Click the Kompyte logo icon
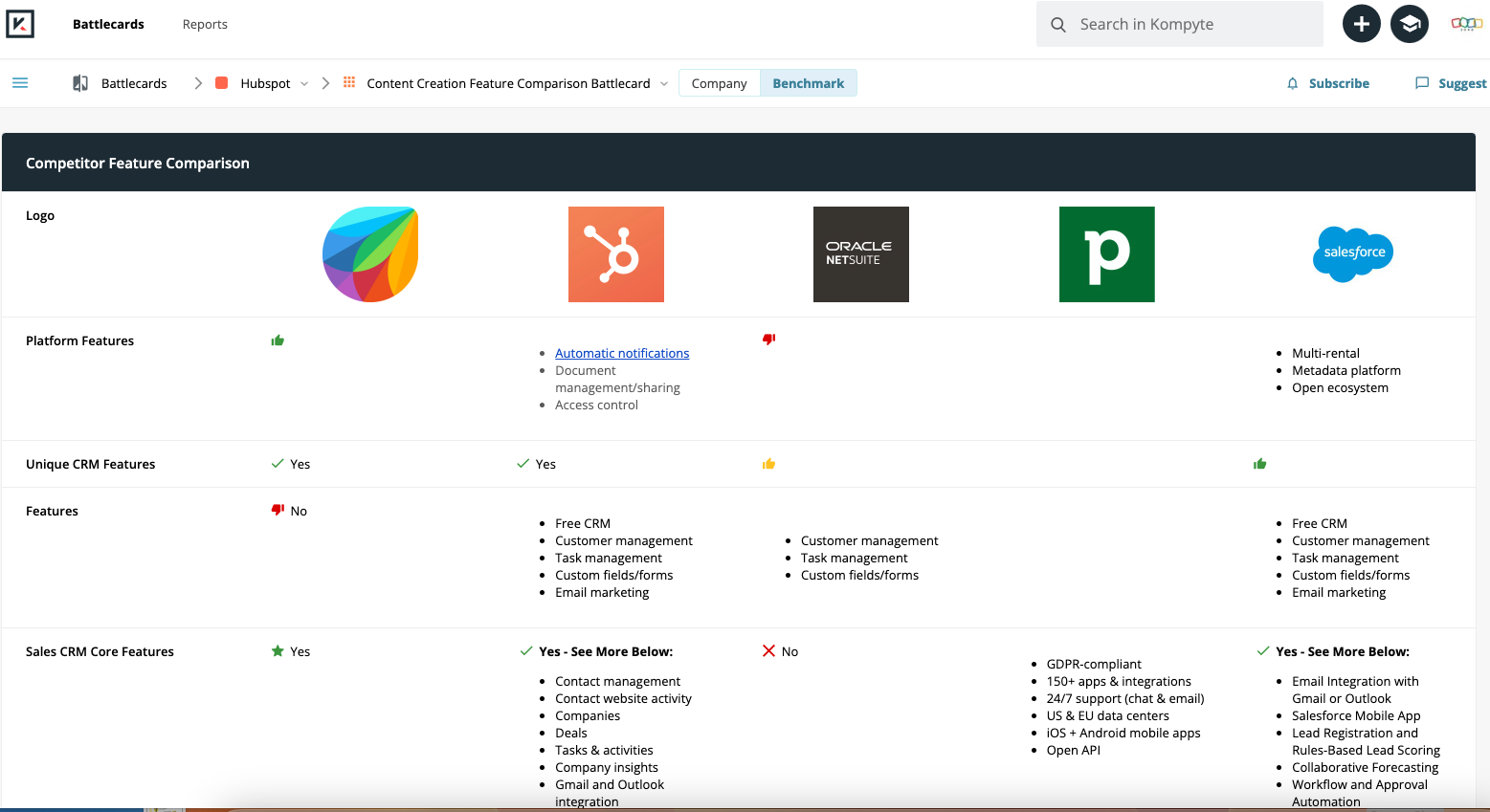Screen dimensions: 1490x812 (x=20, y=24)
